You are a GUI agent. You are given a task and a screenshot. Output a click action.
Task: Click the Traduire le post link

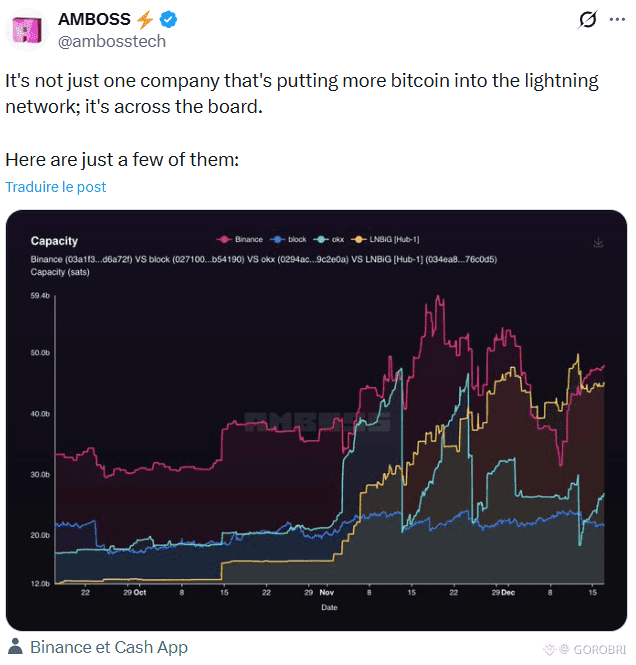[x=56, y=187]
